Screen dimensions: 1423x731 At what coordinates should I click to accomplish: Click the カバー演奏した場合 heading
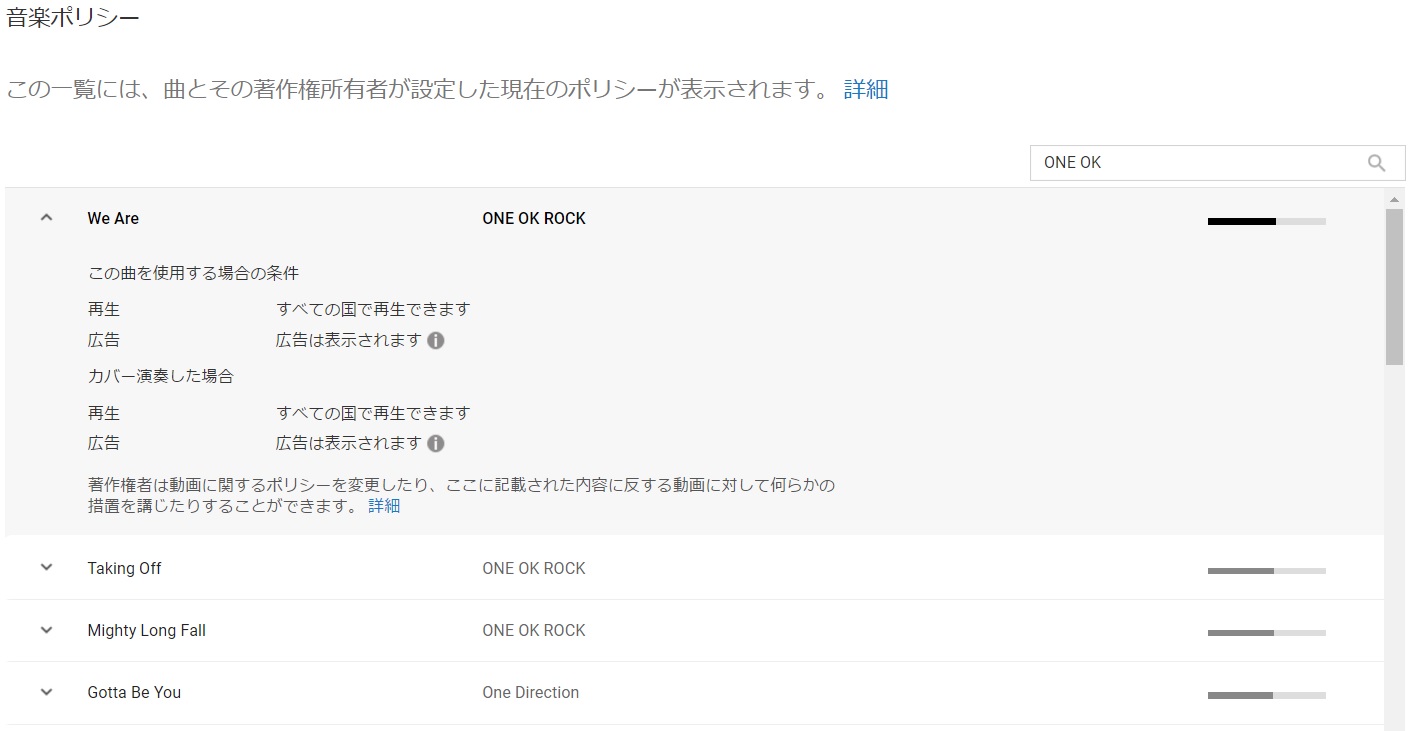[161, 376]
